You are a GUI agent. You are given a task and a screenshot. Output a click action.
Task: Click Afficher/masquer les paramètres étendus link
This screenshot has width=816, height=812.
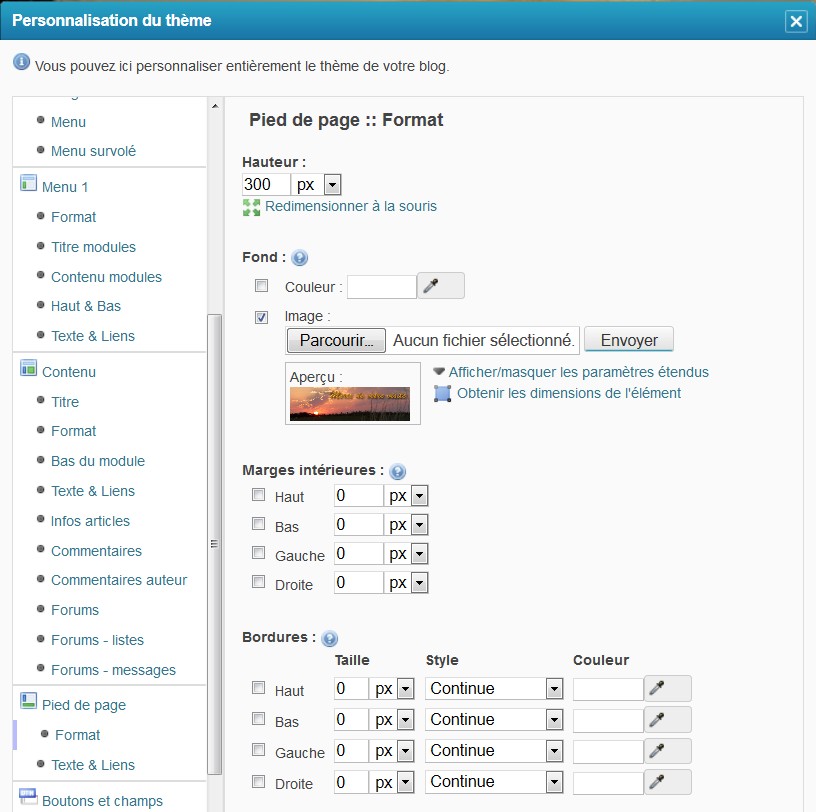coord(578,372)
